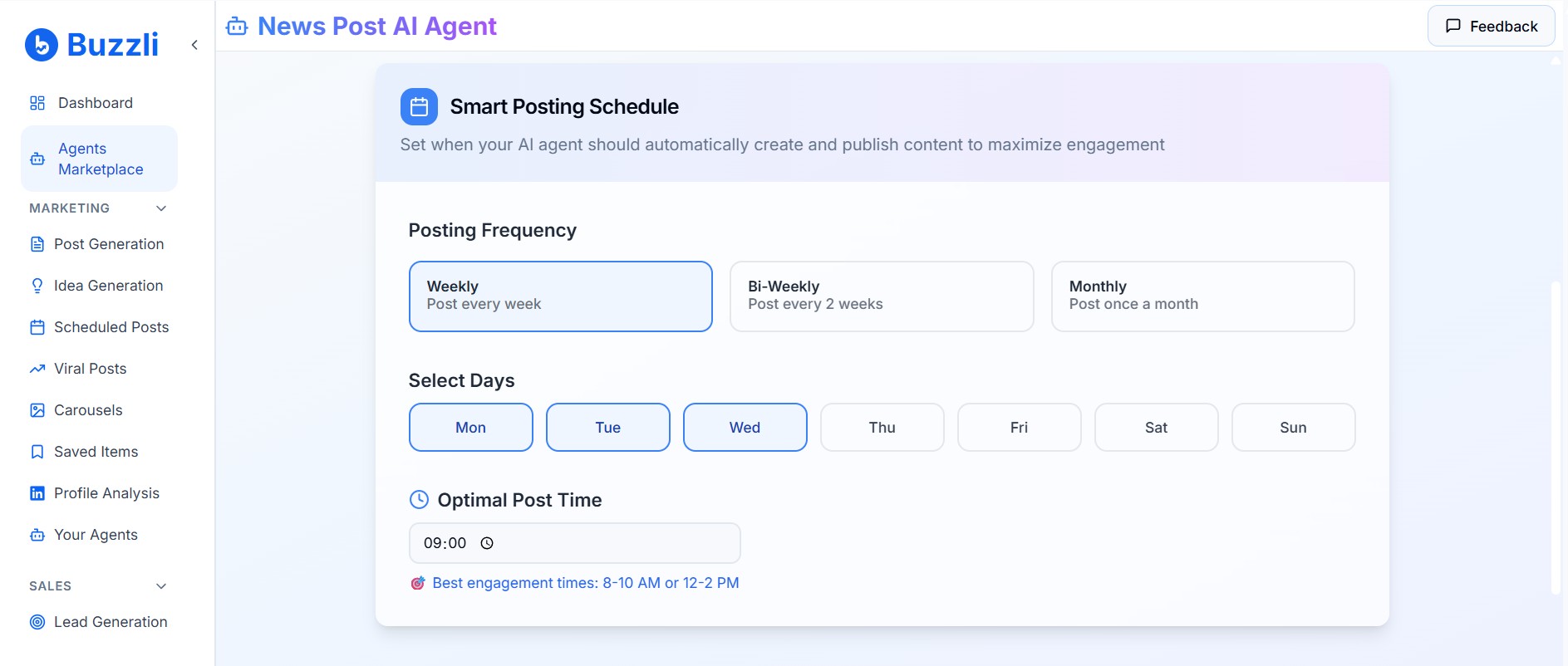View Scheduled Posts
Screen dimensions: 1568x666
[111, 326]
